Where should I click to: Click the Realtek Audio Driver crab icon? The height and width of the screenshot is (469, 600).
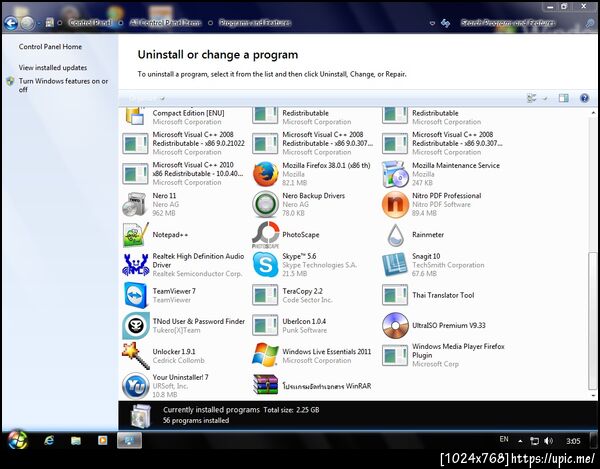point(135,265)
